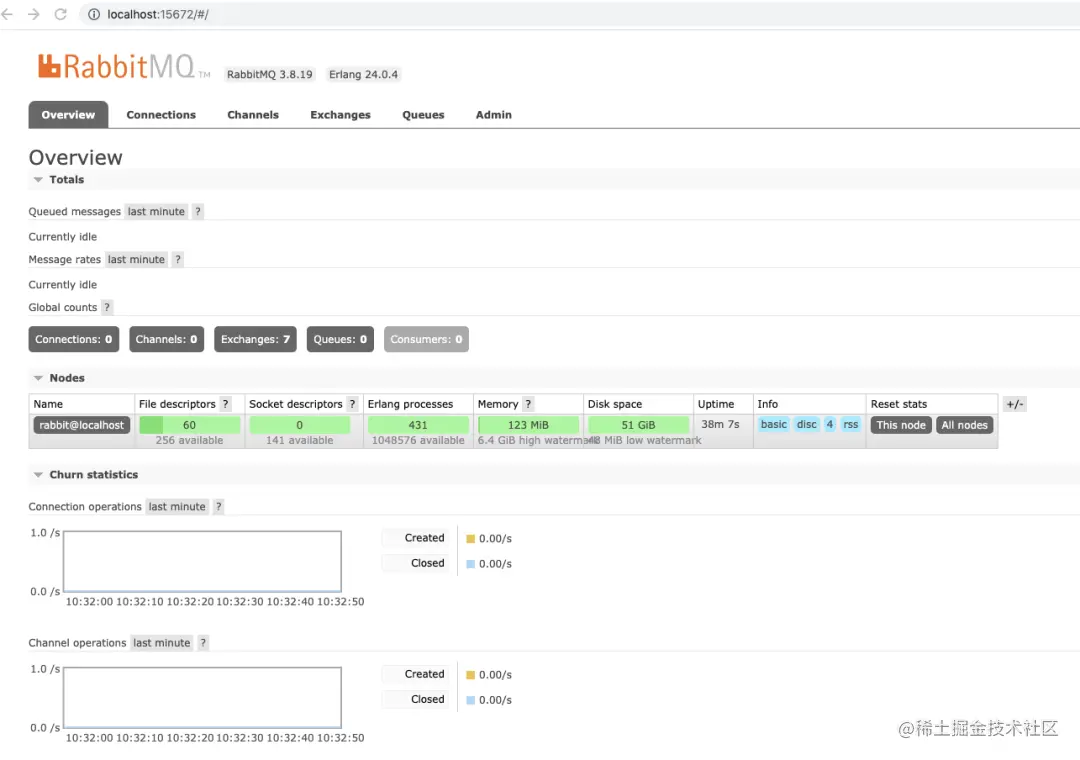The image size is (1080, 760).
Task: Go to the Queues tab
Action: coord(423,114)
